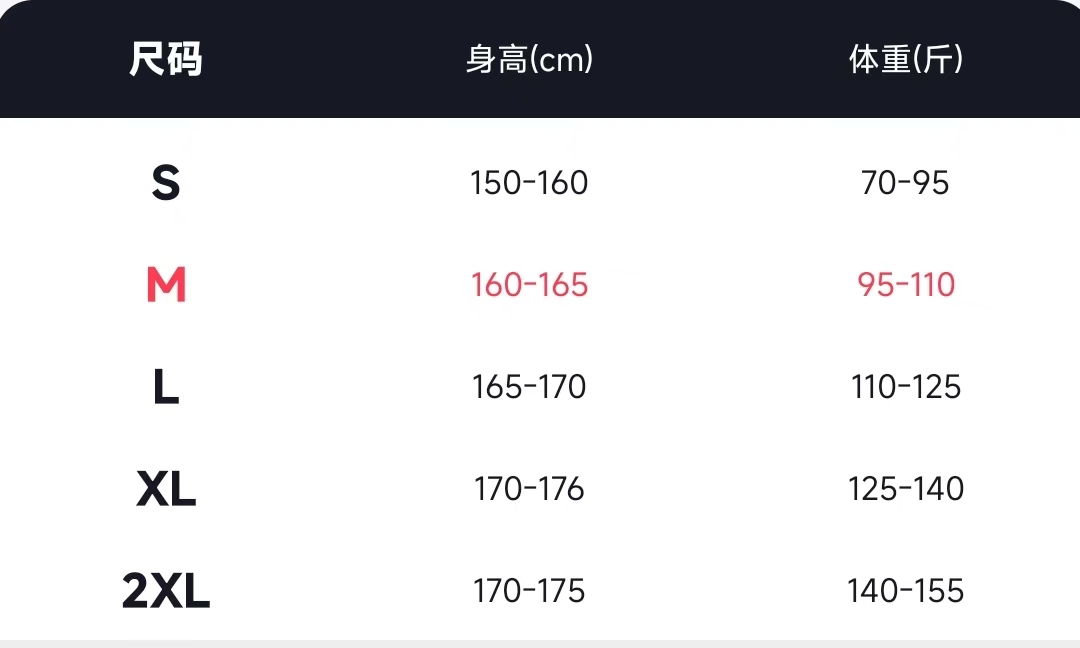Click the 165-170 height cell
Viewport: 1080px width, 648px height.
pos(530,388)
